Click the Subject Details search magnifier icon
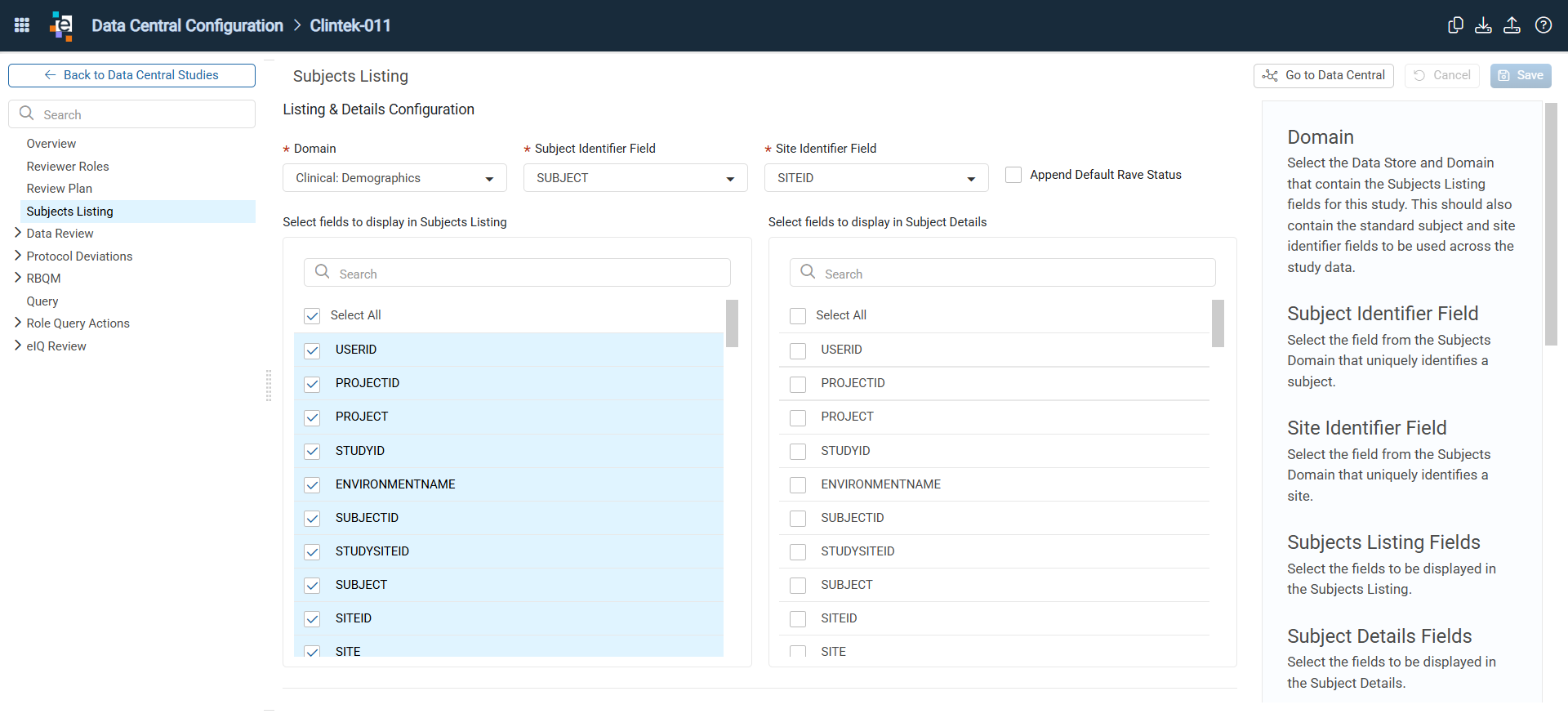Viewport: 1568px width, 718px height. [808, 272]
